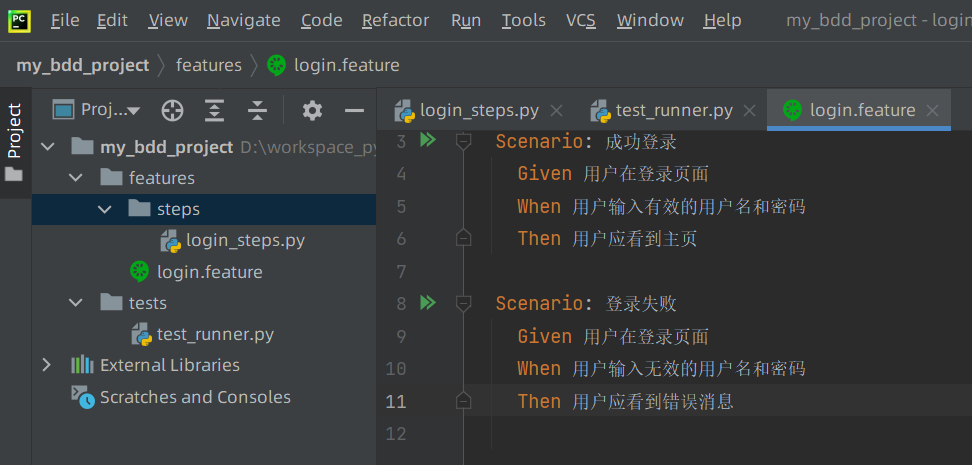
Task: Close the login_steps.py editor tab
Action: [x=557, y=111]
